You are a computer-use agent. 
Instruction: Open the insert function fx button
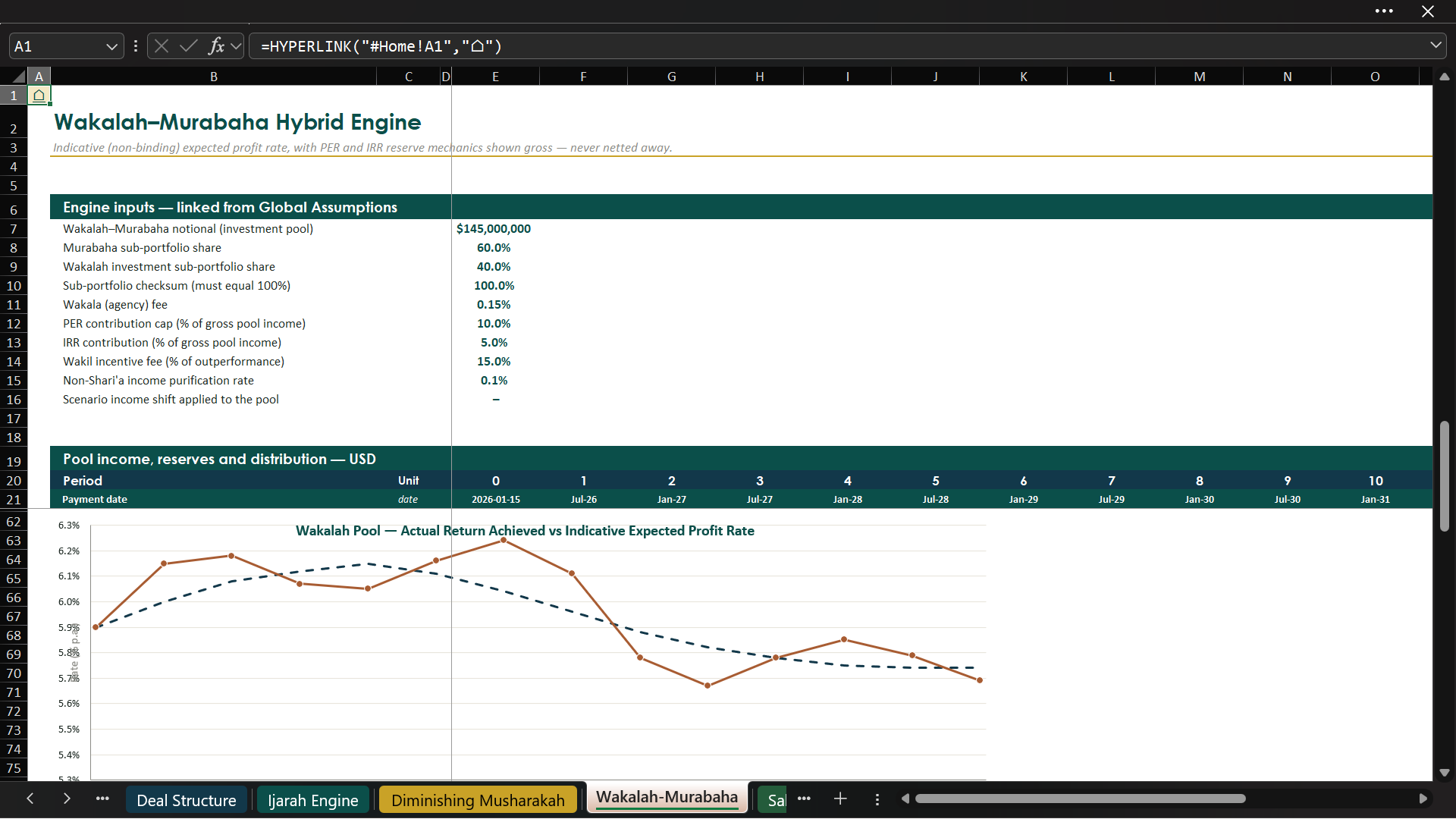pyautogui.click(x=216, y=46)
